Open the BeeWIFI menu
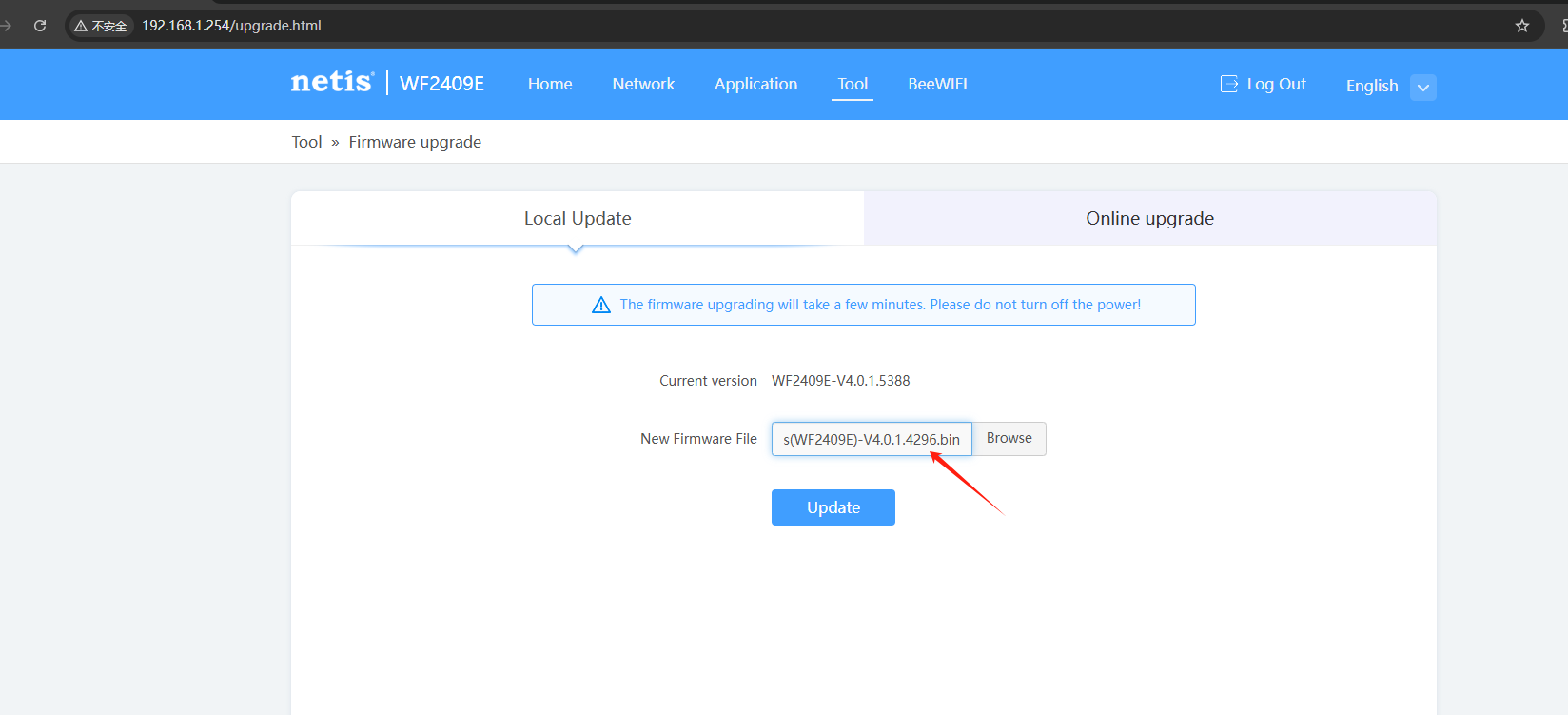 coord(937,84)
